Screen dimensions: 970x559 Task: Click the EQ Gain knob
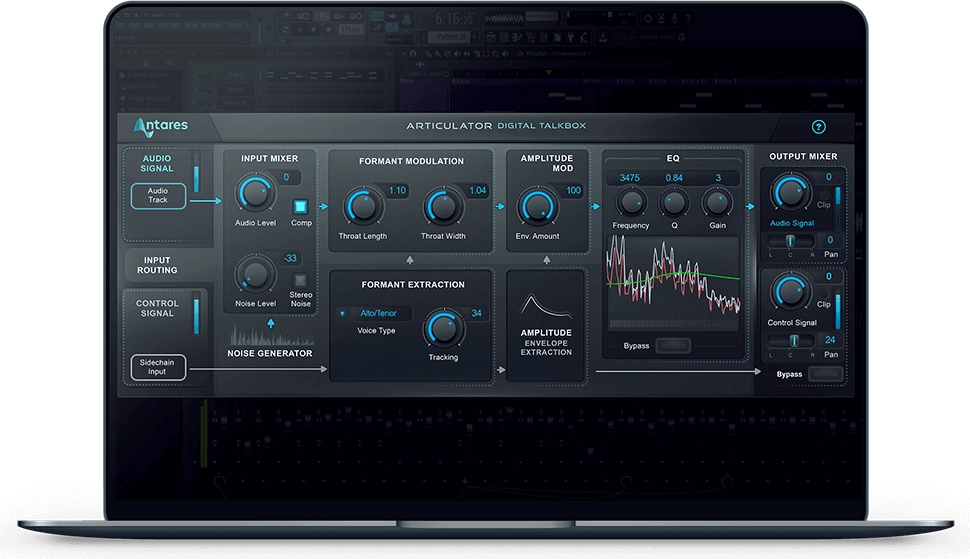coord(717,202)
